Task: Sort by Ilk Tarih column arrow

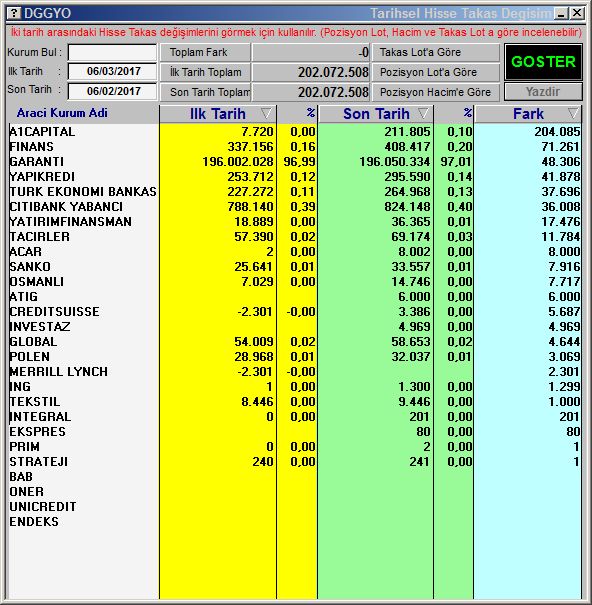Action: tap(266, 113)
